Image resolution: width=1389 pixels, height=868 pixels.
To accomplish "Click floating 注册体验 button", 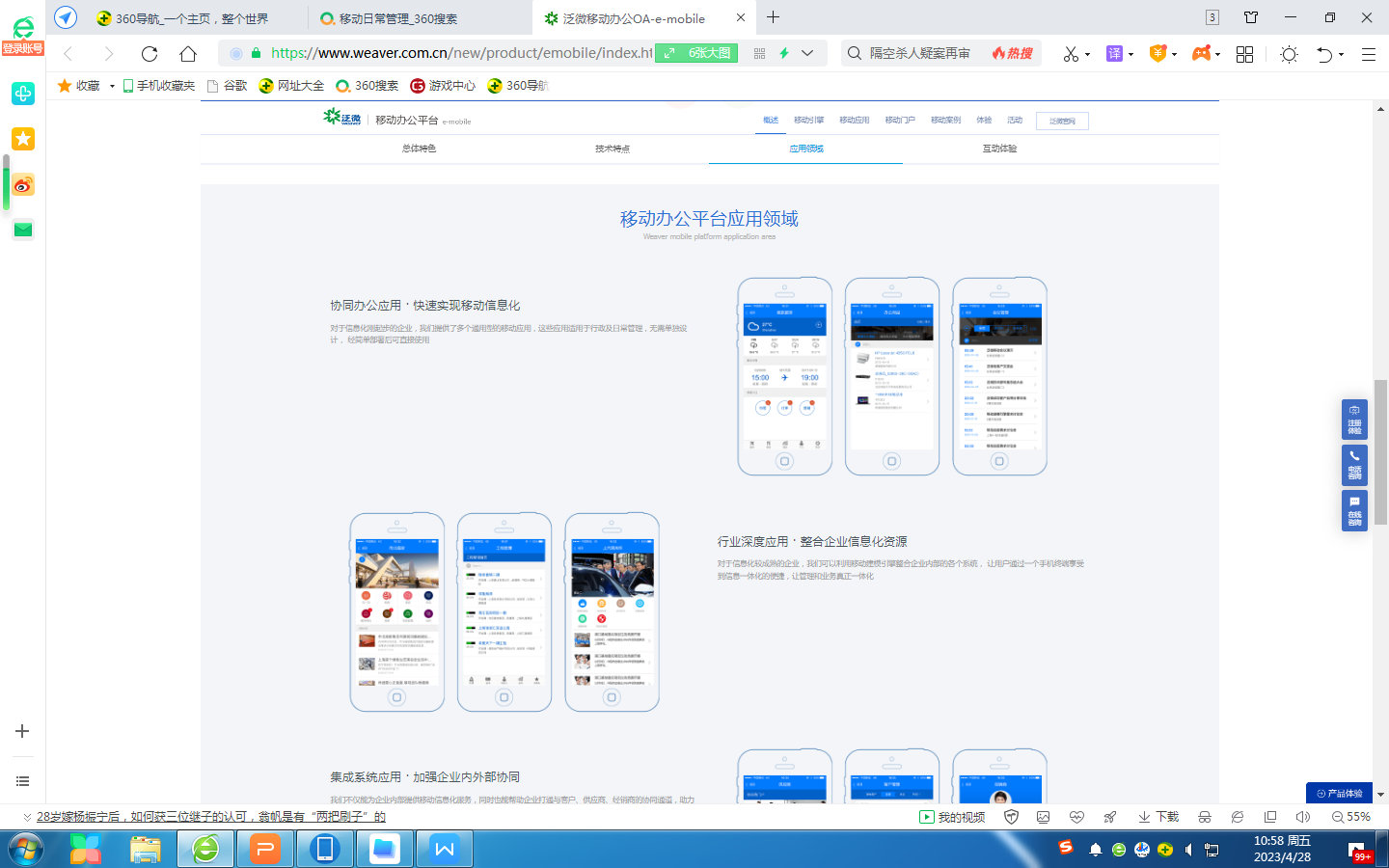I will 1354,419.
